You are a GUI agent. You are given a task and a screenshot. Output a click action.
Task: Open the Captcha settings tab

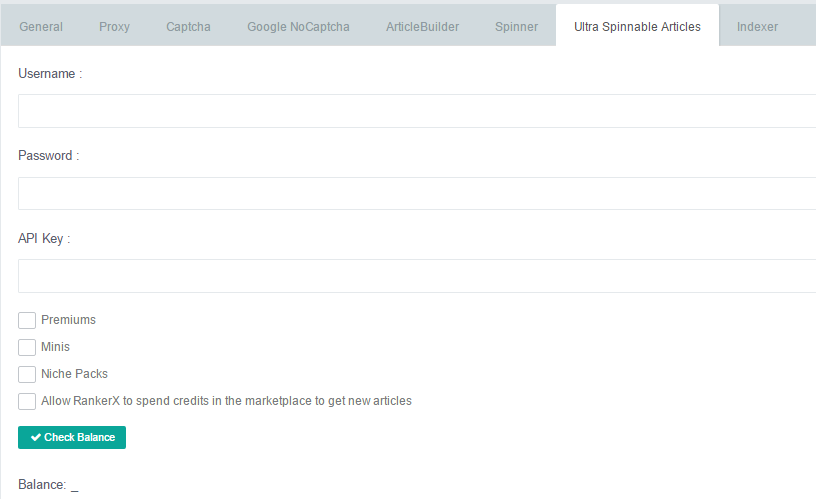(188, 27)
